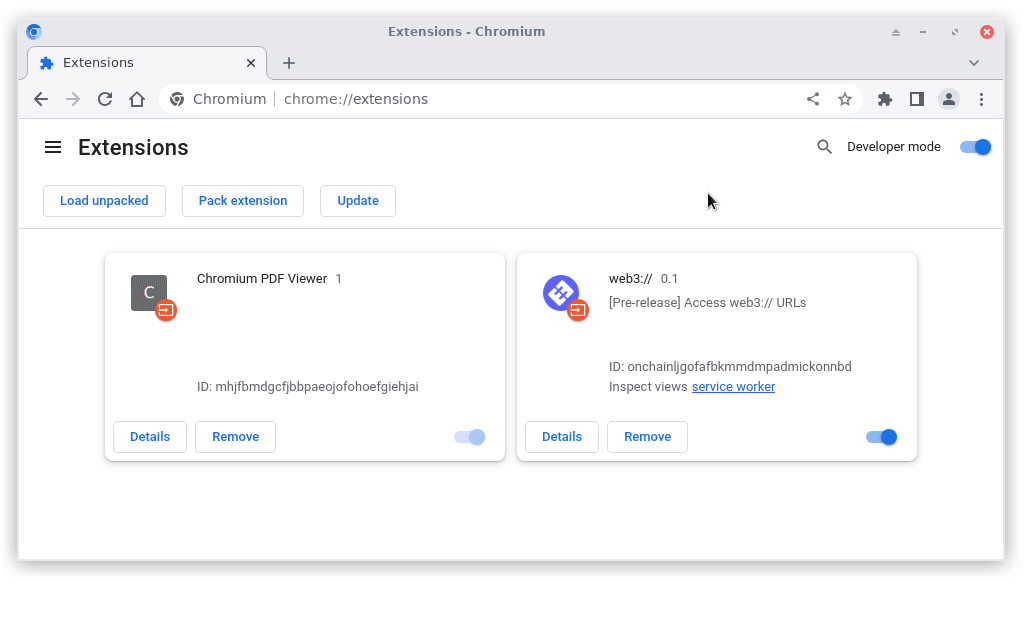Image resolution: width=1024 pixels, height=640 pixels.
Task: Toggle the Chromium PDF Viewer switch
Action: [470, 437]
